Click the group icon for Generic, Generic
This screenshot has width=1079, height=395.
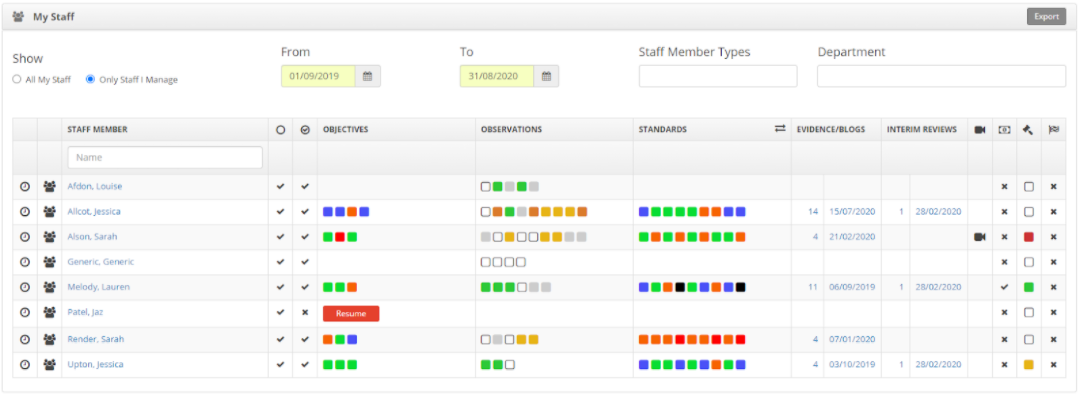[x=49, y=262]
